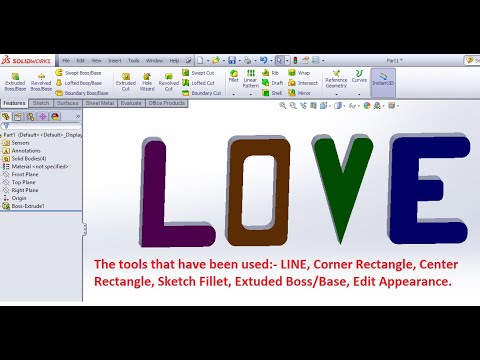Screen dimensions: 480x360
Task: Open the ConfigurationManager tab
Action: [x=30, y=116]
